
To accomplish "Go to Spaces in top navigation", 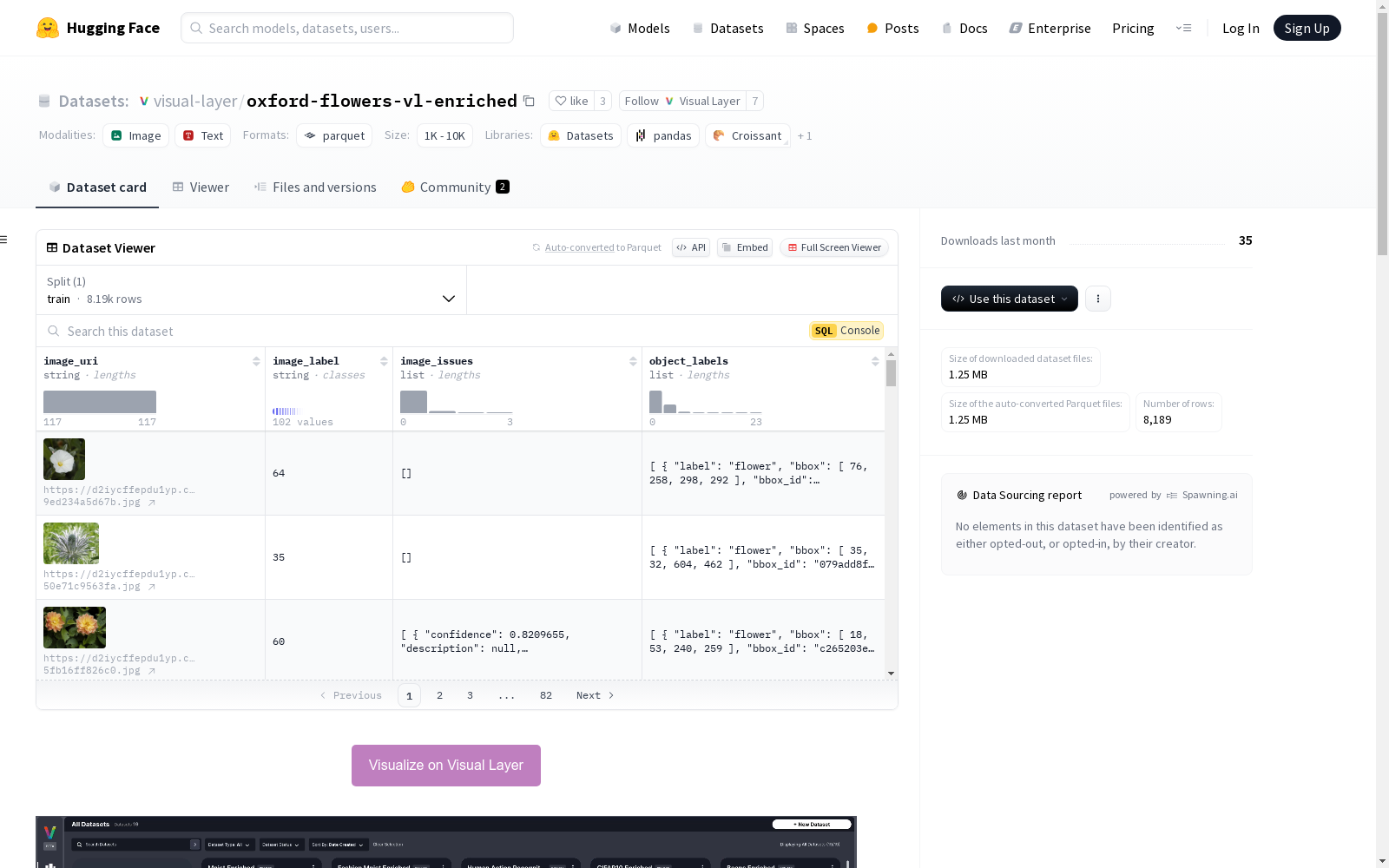I will (x=815, y=28).
